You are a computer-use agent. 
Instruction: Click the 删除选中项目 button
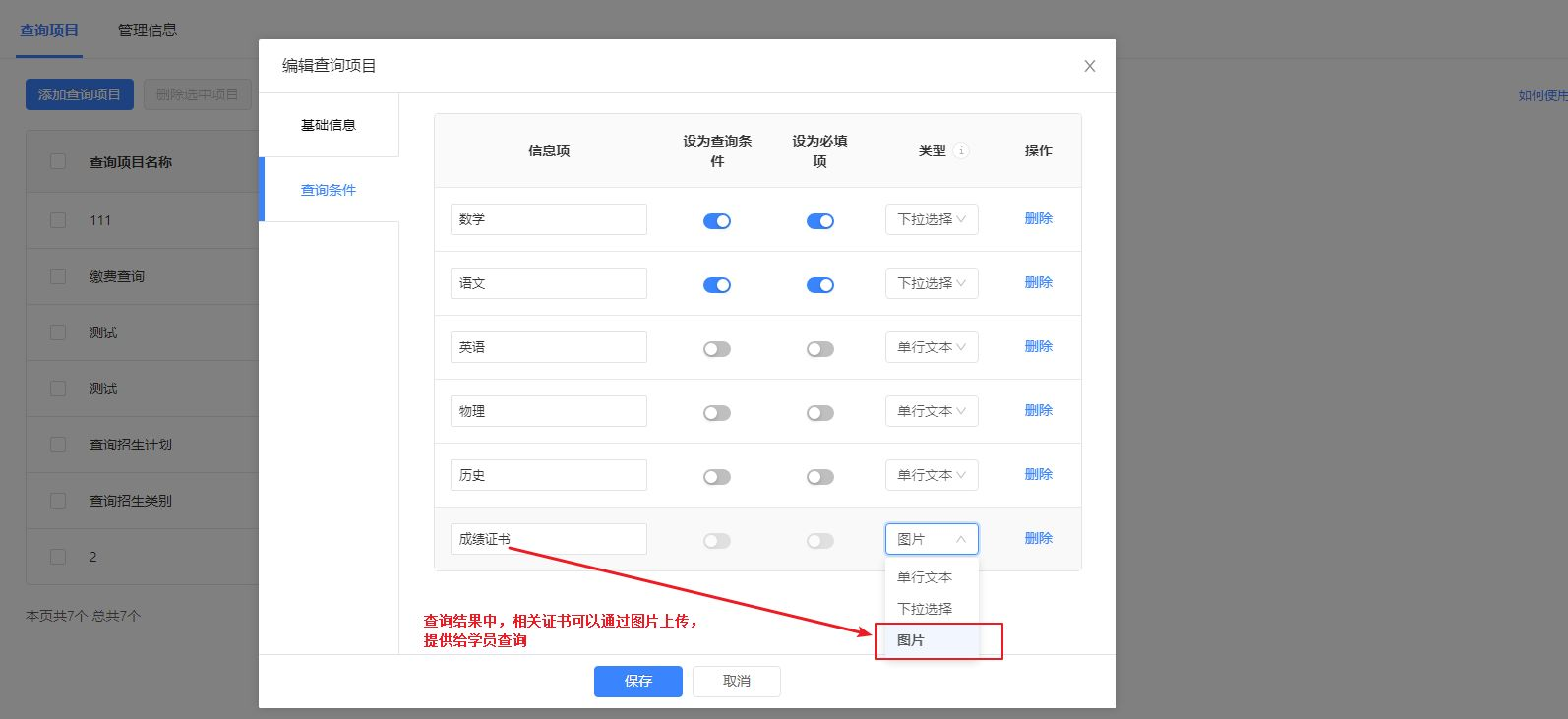[x=198, y=94]
